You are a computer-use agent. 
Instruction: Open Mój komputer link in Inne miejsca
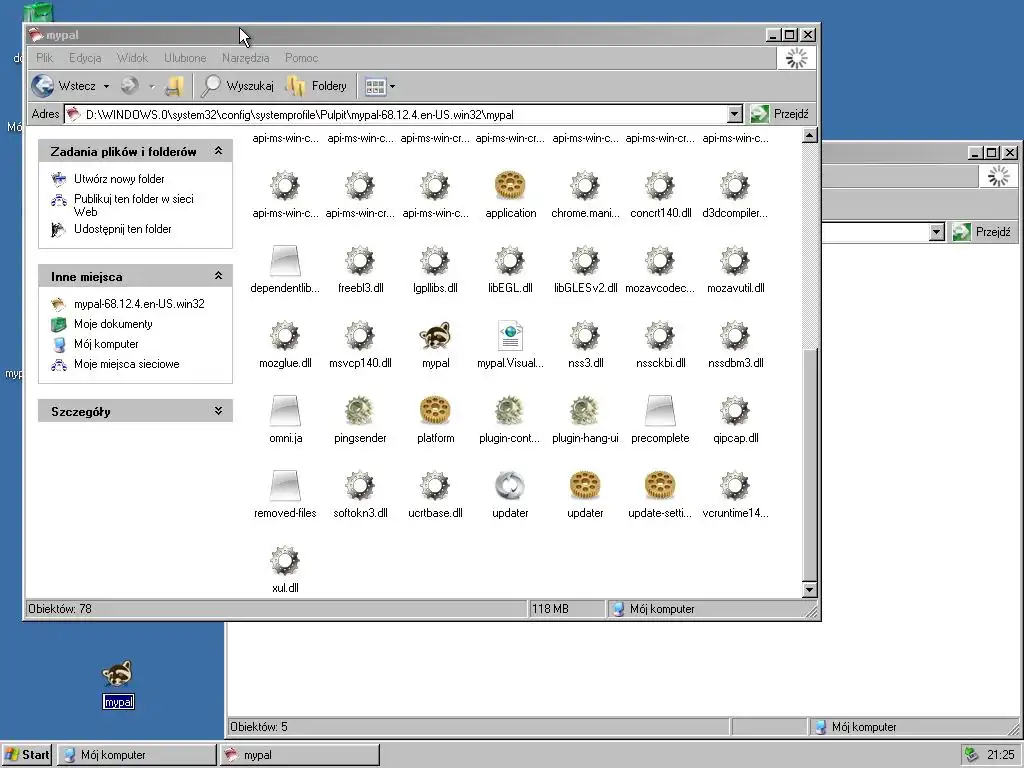click(106, 344)
